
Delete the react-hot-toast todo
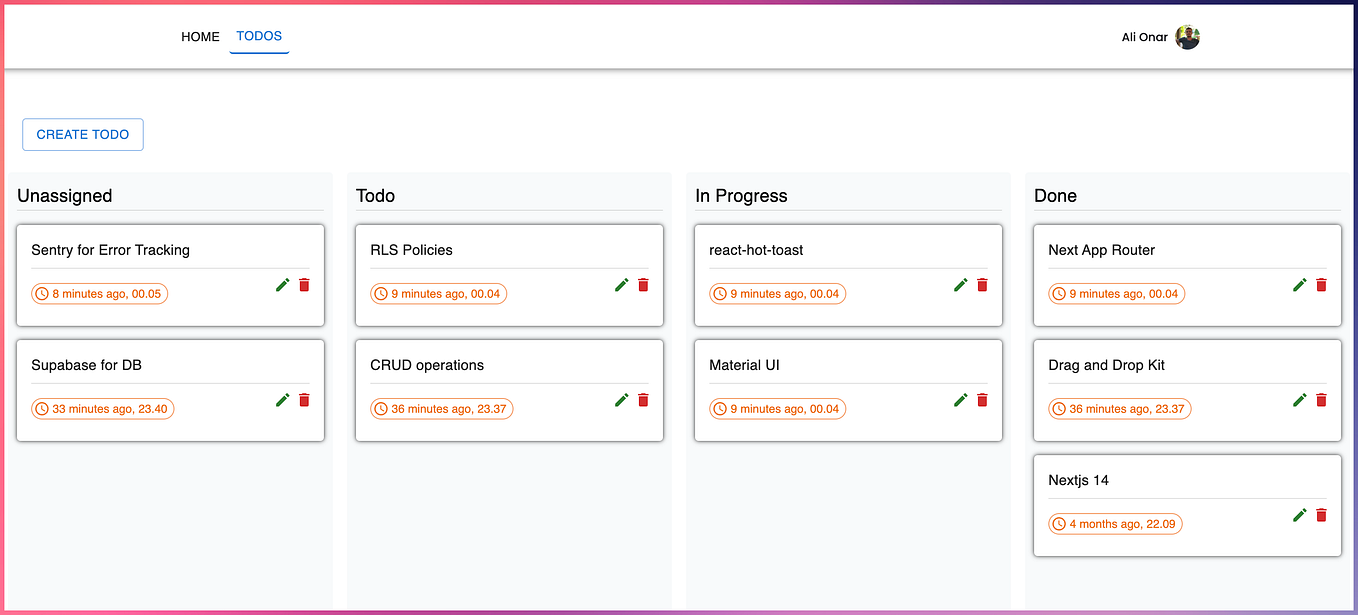[982, 284]
